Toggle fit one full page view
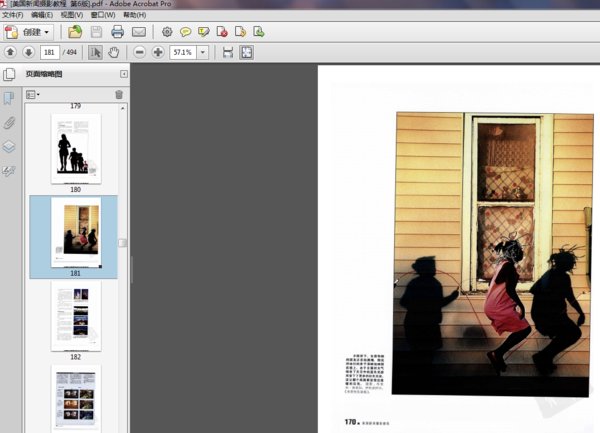The width and height of the screenshot is (600, 433). [x=246, y=52]
